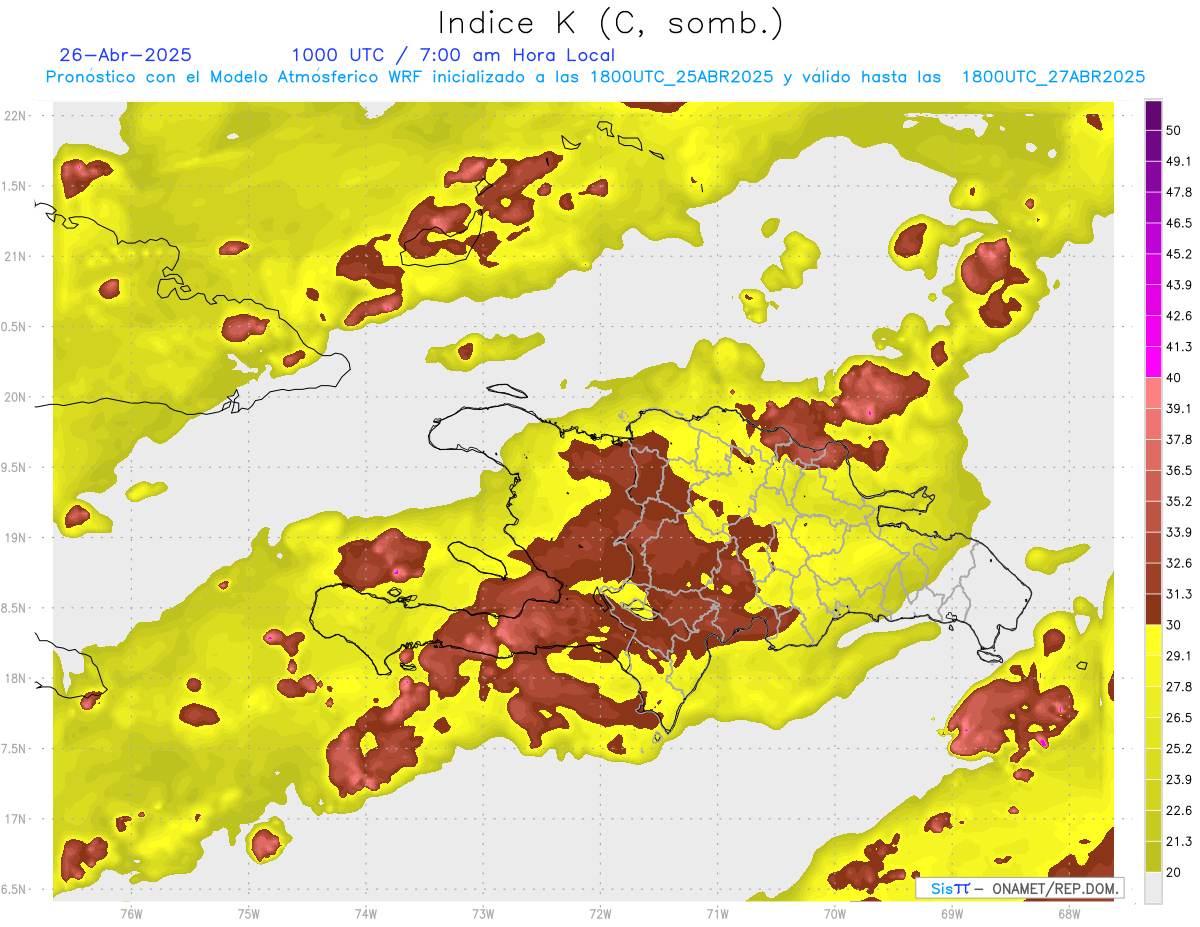Select the colorbar value "22.6"

[x=1179, y=811]
